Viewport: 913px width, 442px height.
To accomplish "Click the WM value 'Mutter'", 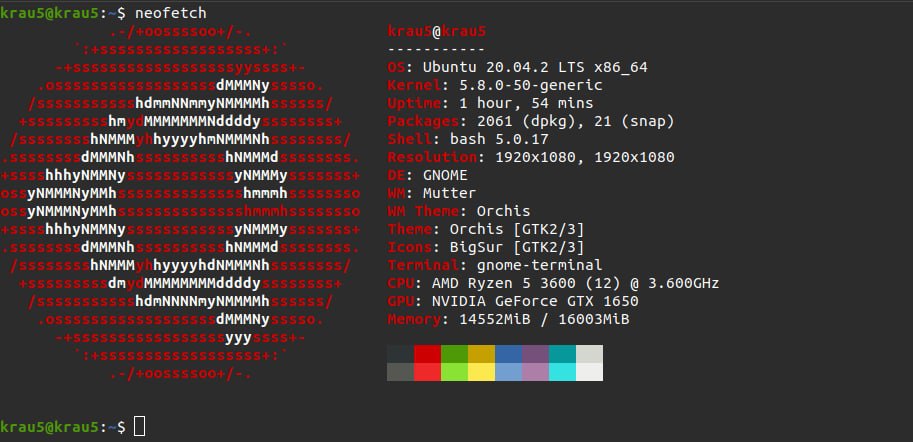I will [x=450, y=193].
